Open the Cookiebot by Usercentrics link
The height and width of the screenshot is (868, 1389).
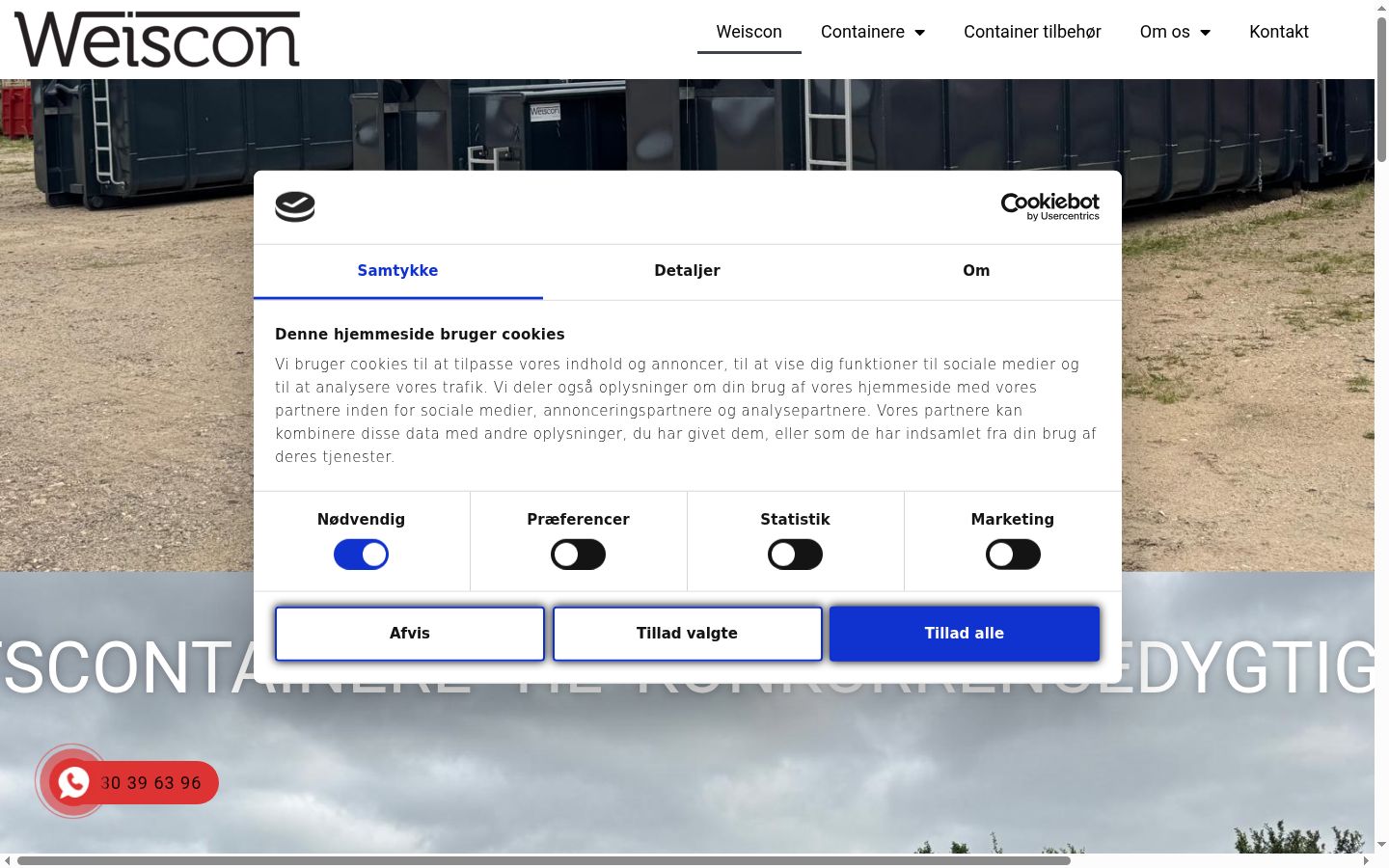[1049, 206]
